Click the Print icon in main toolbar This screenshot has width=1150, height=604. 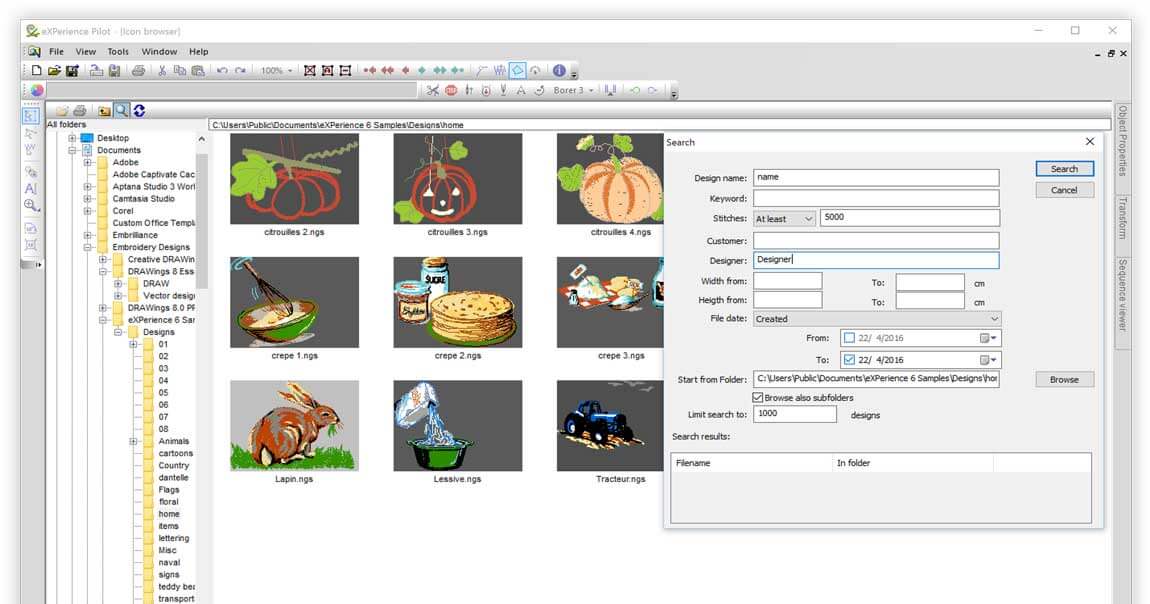click(x=138, y=70)
